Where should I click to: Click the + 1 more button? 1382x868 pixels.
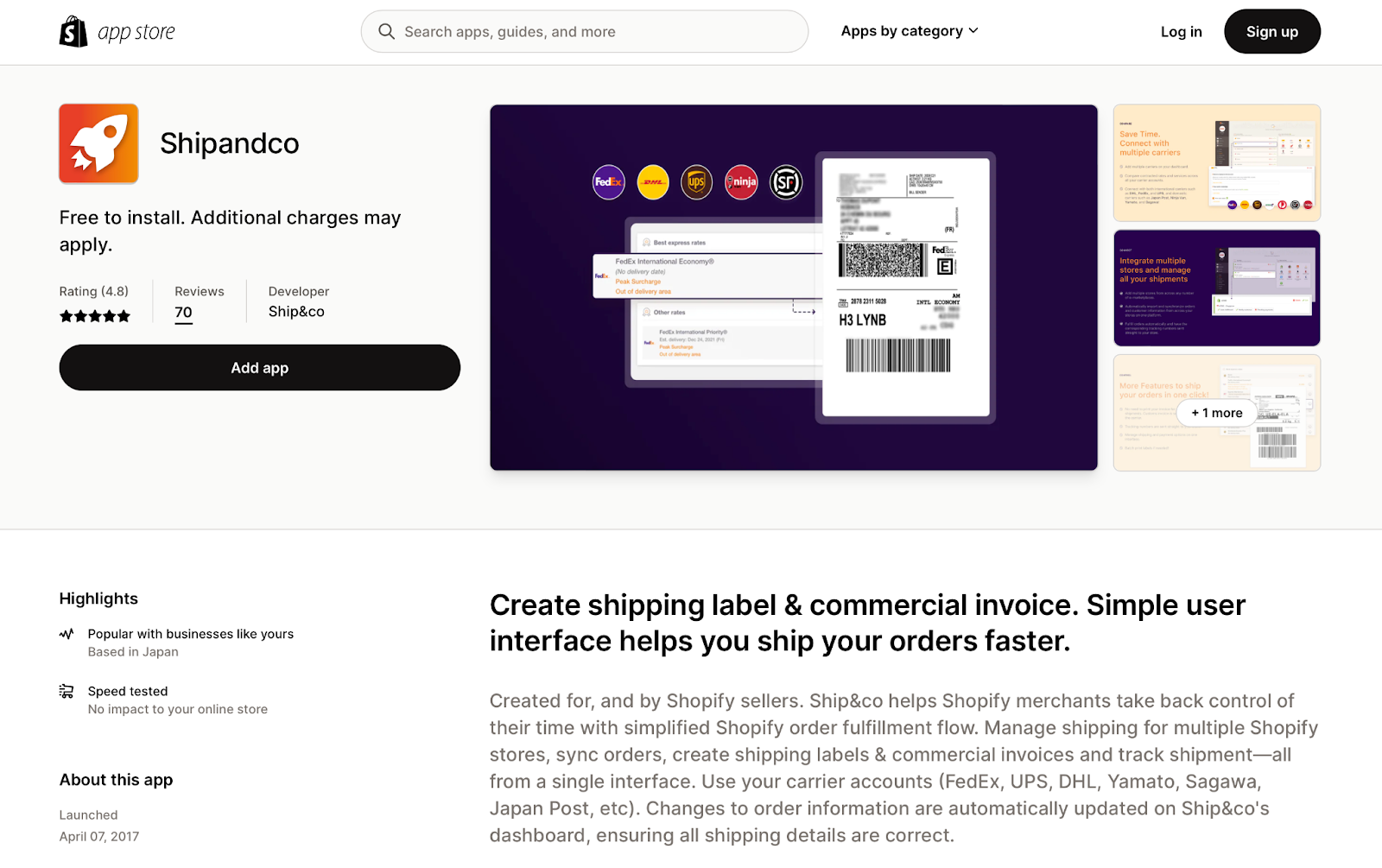click(x=1217, y=413)
